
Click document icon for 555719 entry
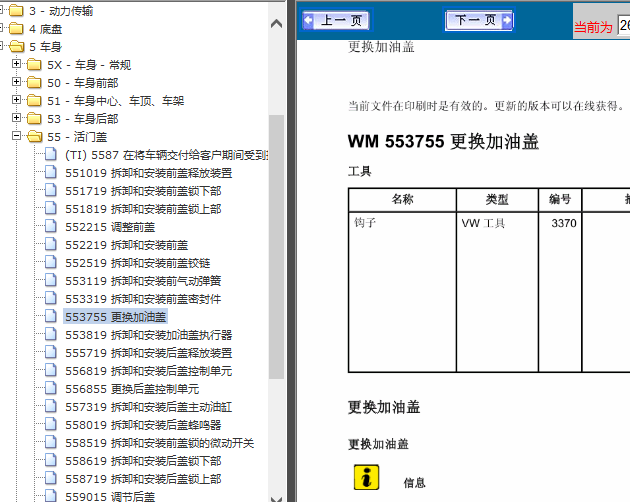click(51, 352)
